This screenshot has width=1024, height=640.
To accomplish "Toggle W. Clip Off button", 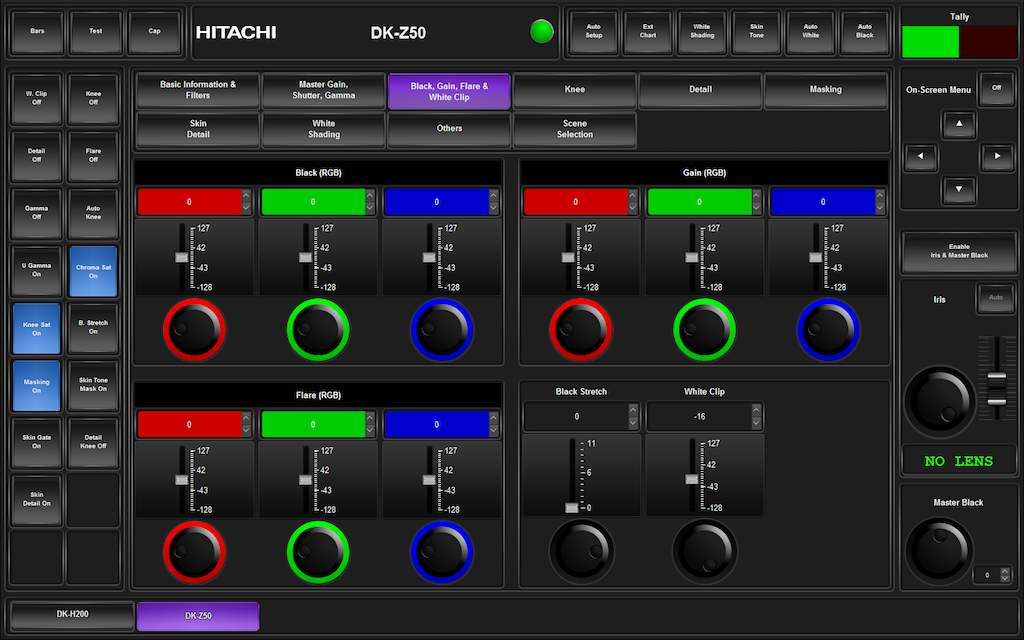I will [37, 99].
